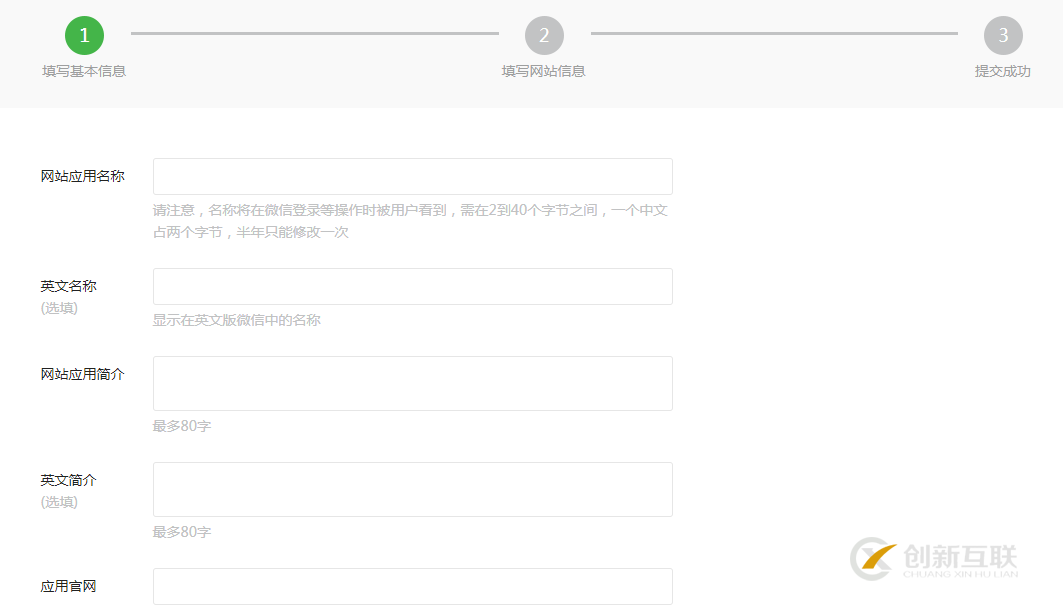Click the 英文简介 field label
Viewport: 1063px width, 610px height.
tap(69, 480)
